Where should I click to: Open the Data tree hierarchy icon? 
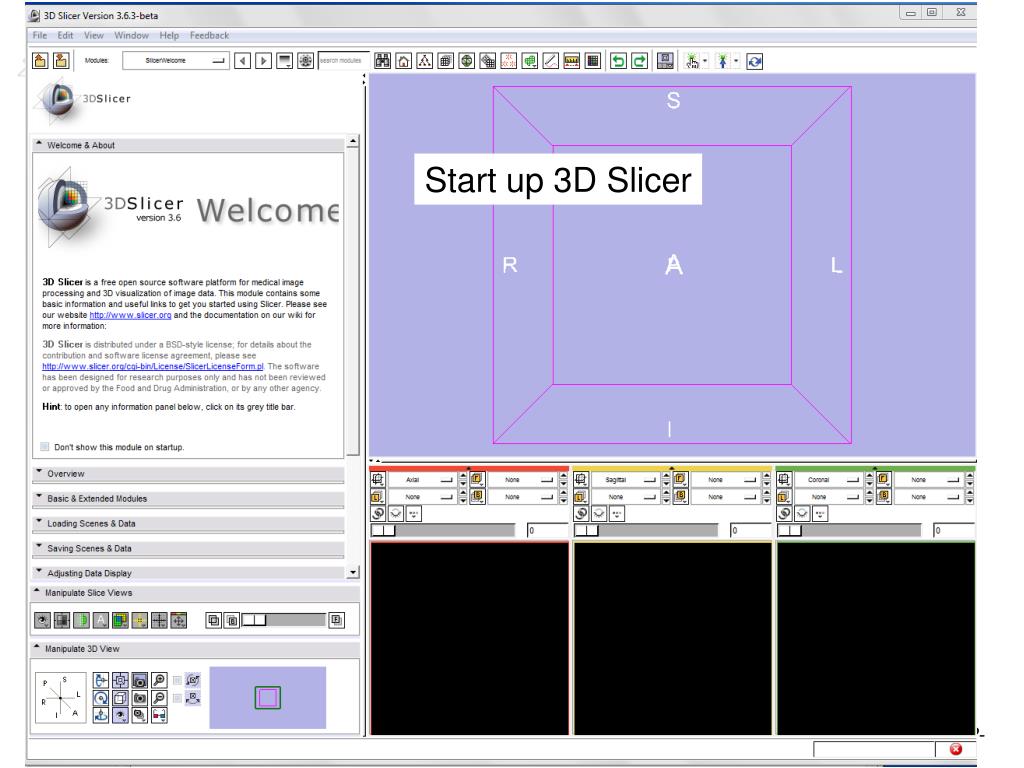[x=424, y=61]
